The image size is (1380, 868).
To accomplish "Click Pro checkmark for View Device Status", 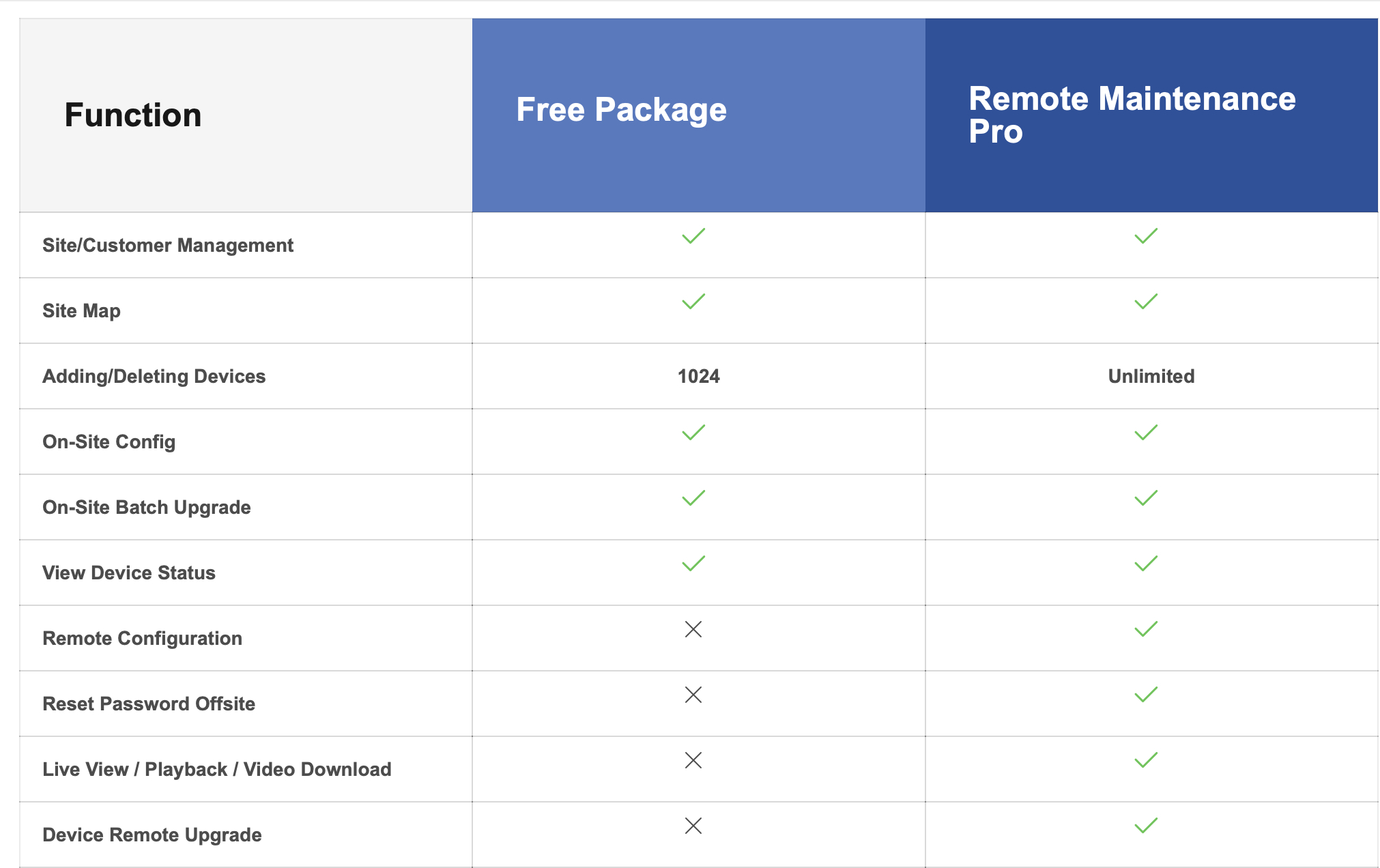I will point(1146,564).
